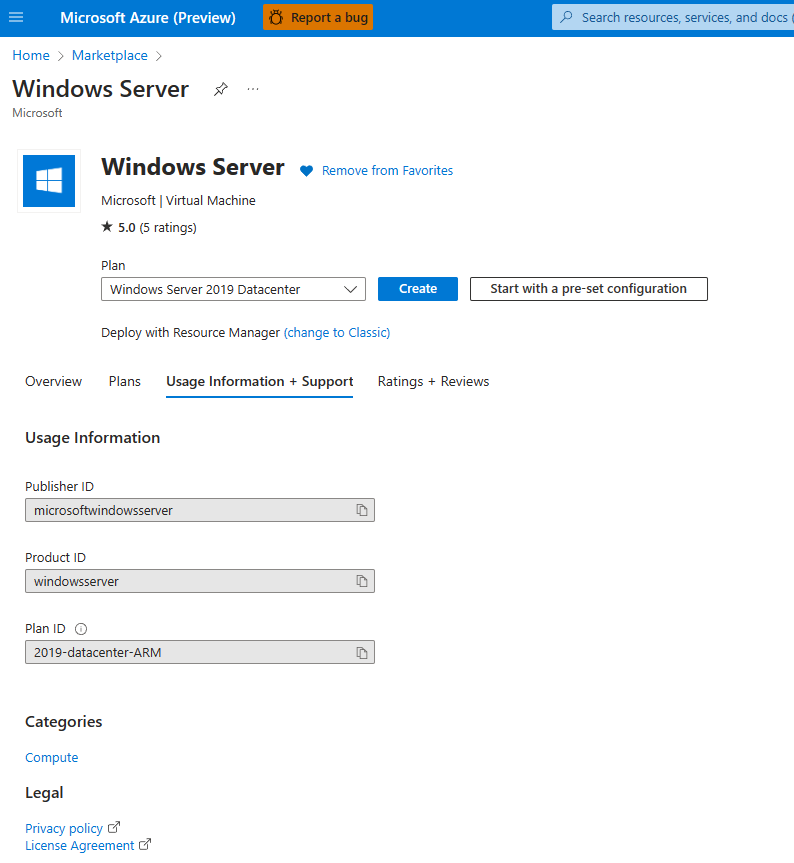Screen dimensions: 794x863
Task: Click the Create button
Action: (x=418, y=289)
